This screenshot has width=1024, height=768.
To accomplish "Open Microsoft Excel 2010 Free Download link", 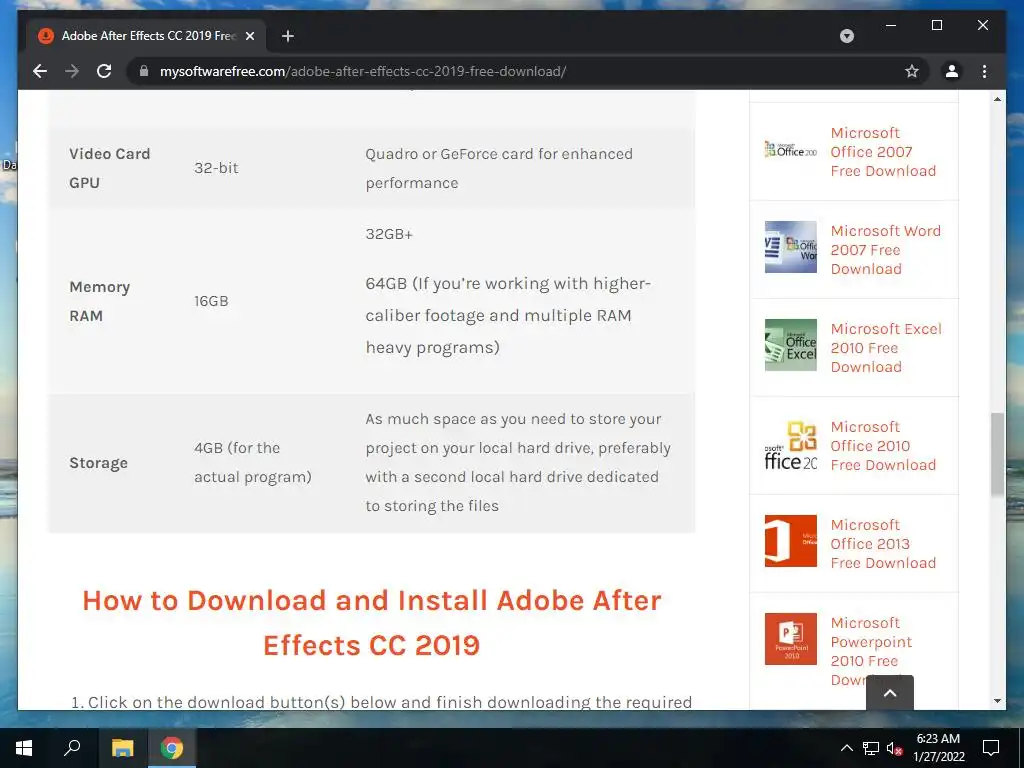I will click(886, 347).
